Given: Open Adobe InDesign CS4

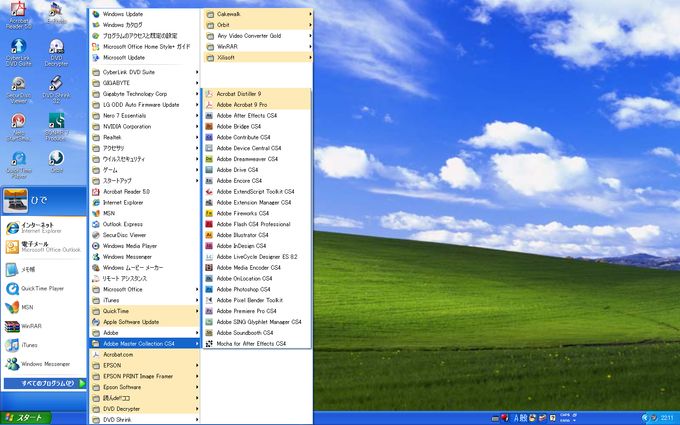Looking at the screenshot, I should [257, 246].
